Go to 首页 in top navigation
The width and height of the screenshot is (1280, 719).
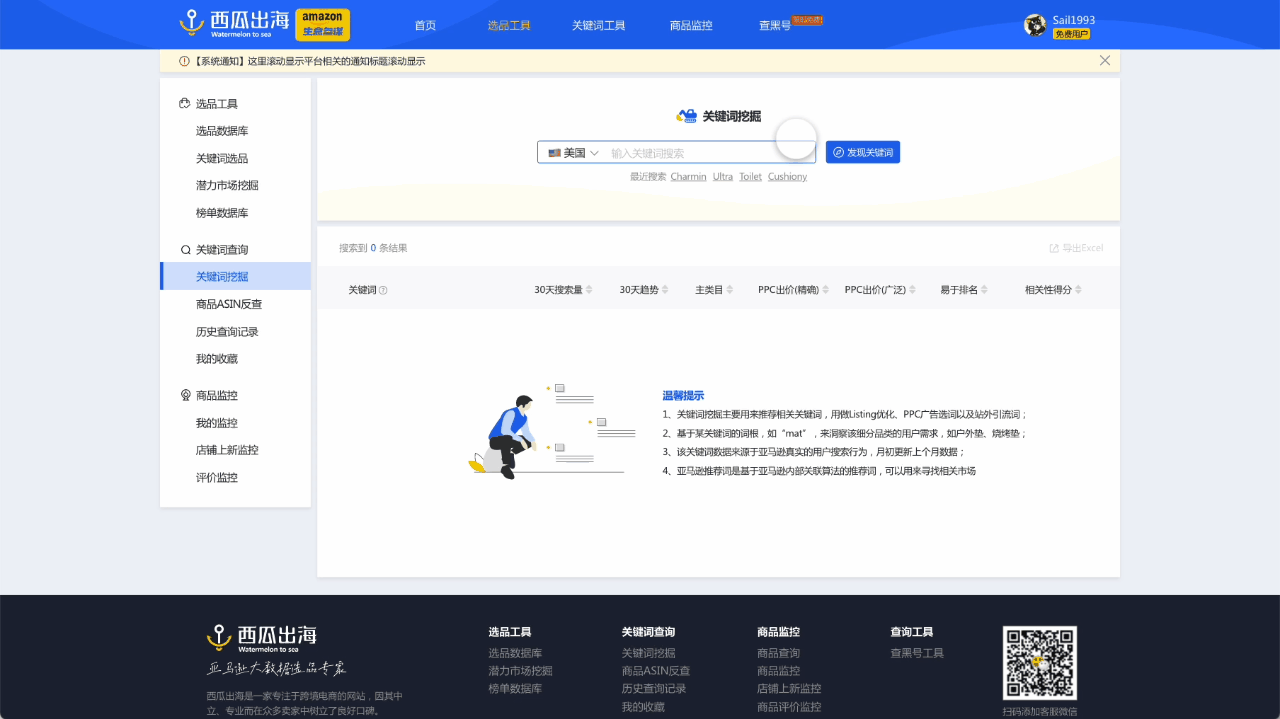click(x=425, y=26)
